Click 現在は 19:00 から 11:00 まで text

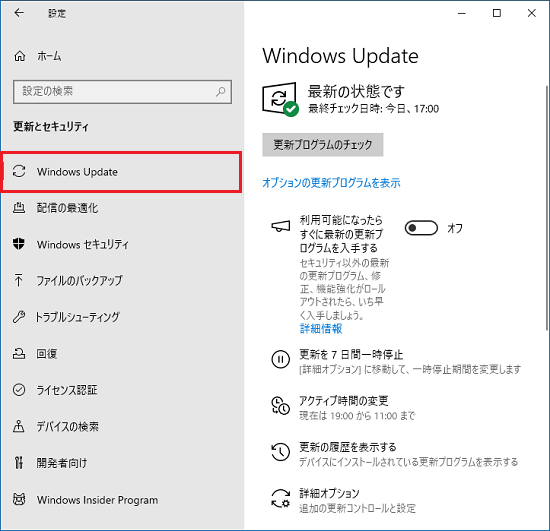[x=357, y=416]
